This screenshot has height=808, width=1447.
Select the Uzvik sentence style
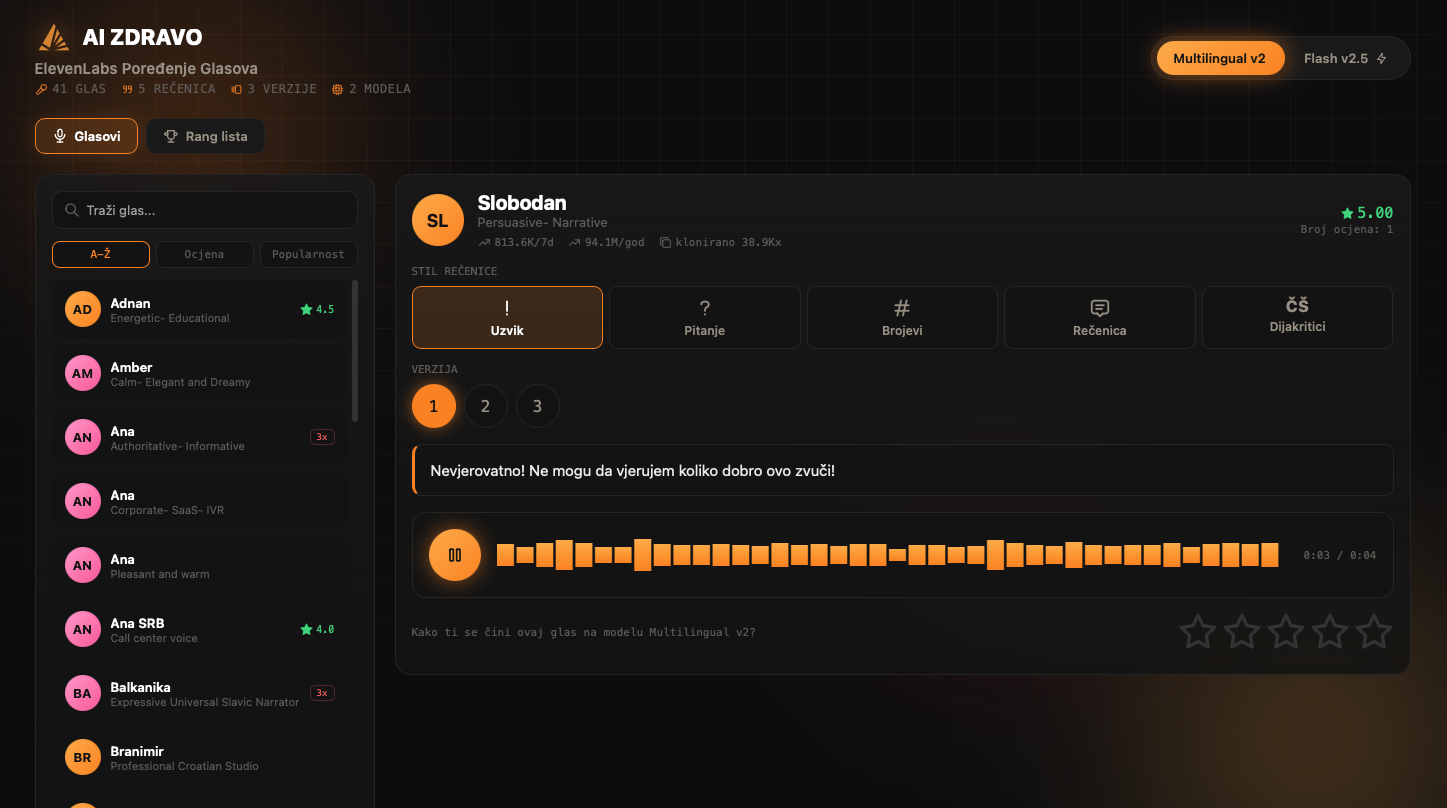click(507, 317)
